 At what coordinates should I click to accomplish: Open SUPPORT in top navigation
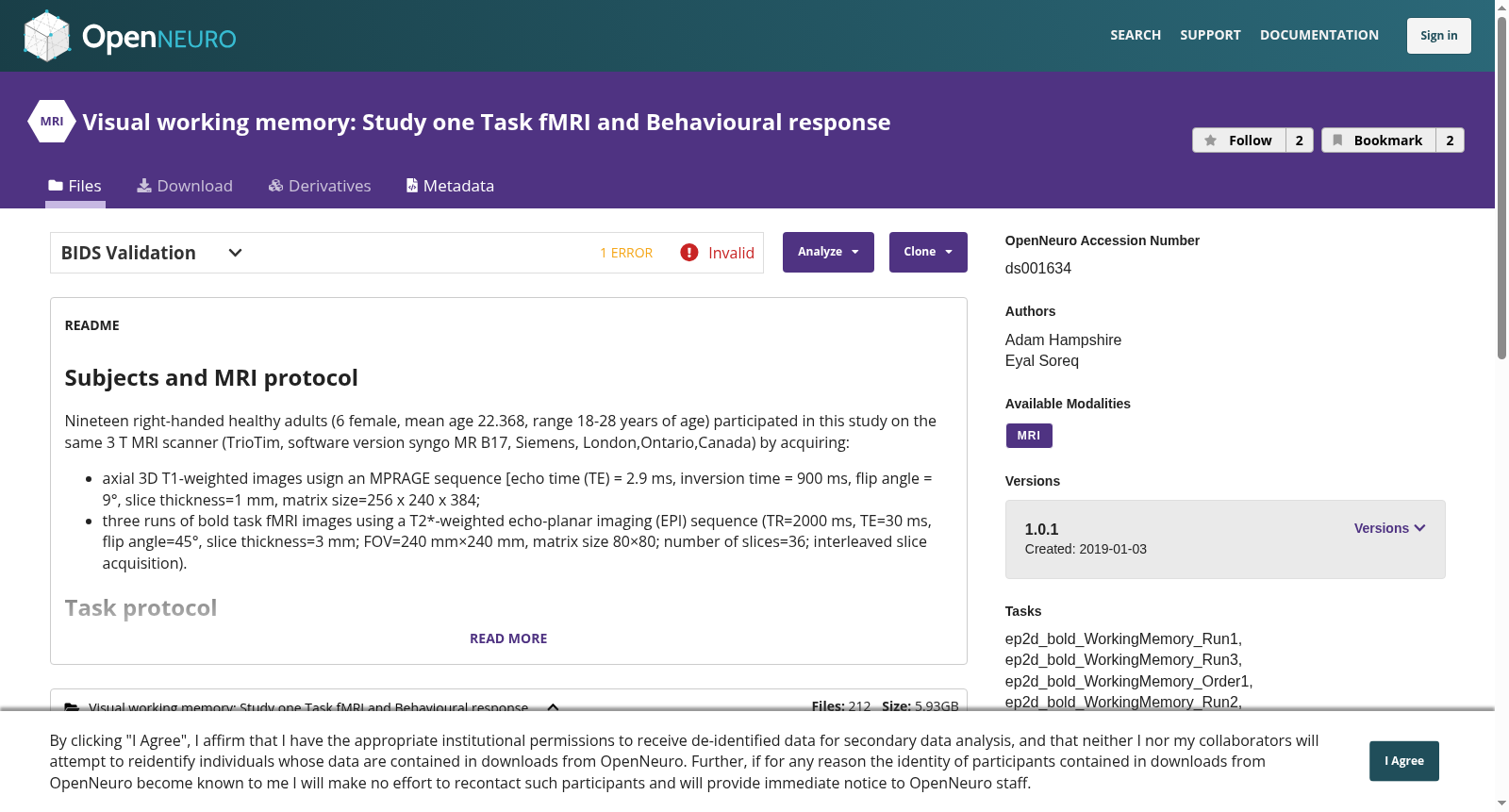(1210, 35)
